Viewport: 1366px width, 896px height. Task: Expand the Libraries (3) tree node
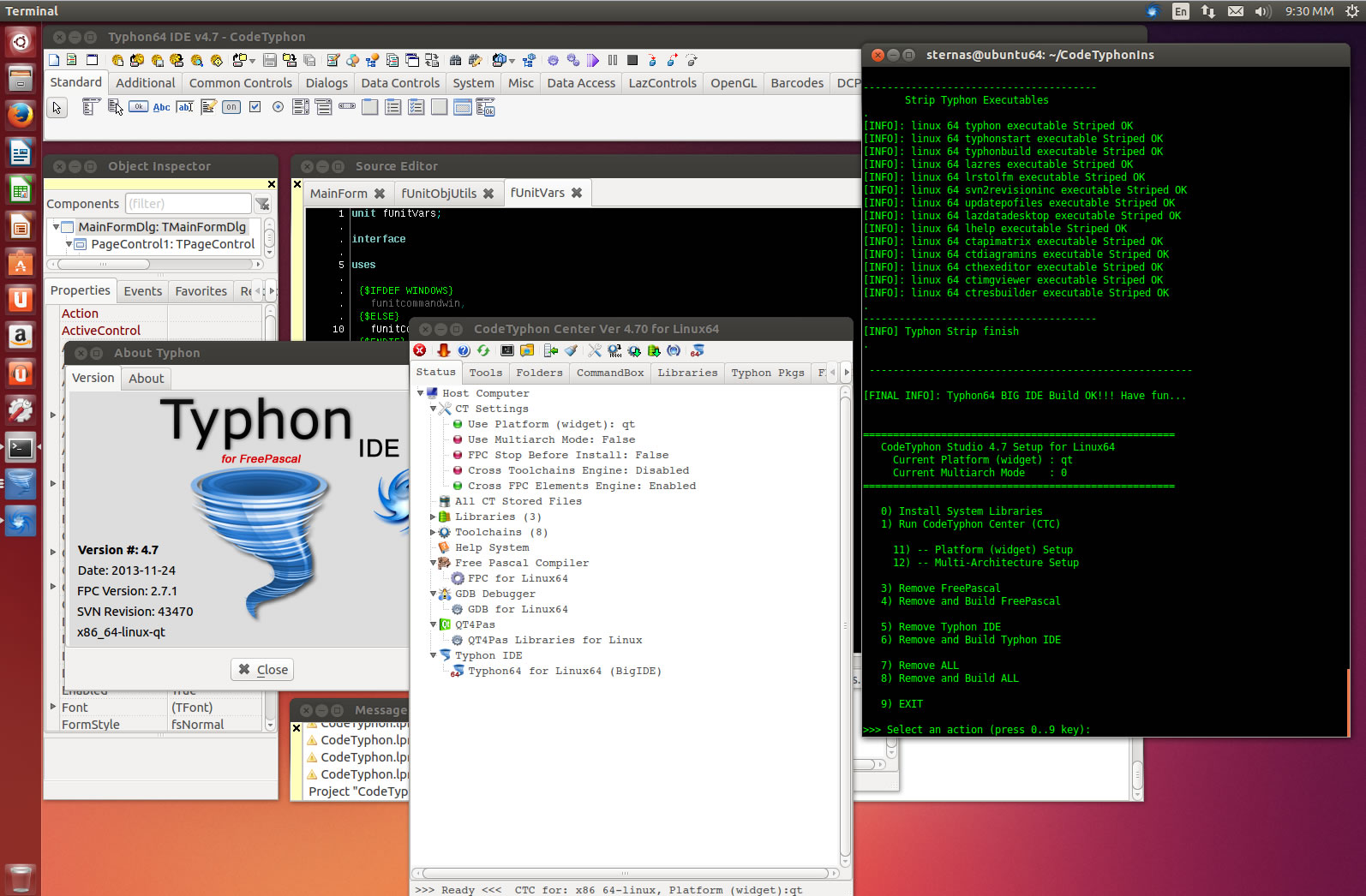coord(434,517)
